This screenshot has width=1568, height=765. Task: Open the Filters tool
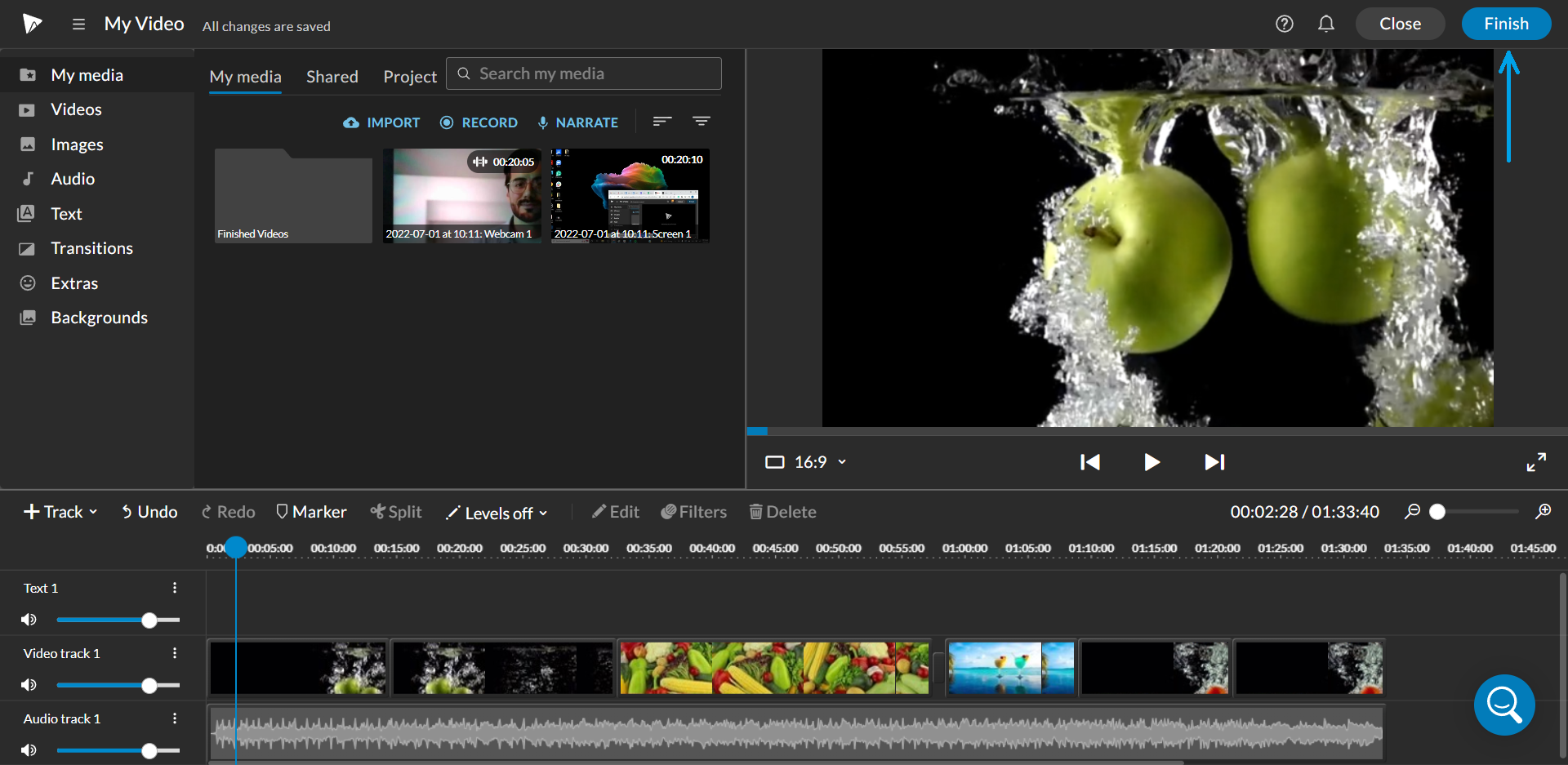tap(693, 512)
